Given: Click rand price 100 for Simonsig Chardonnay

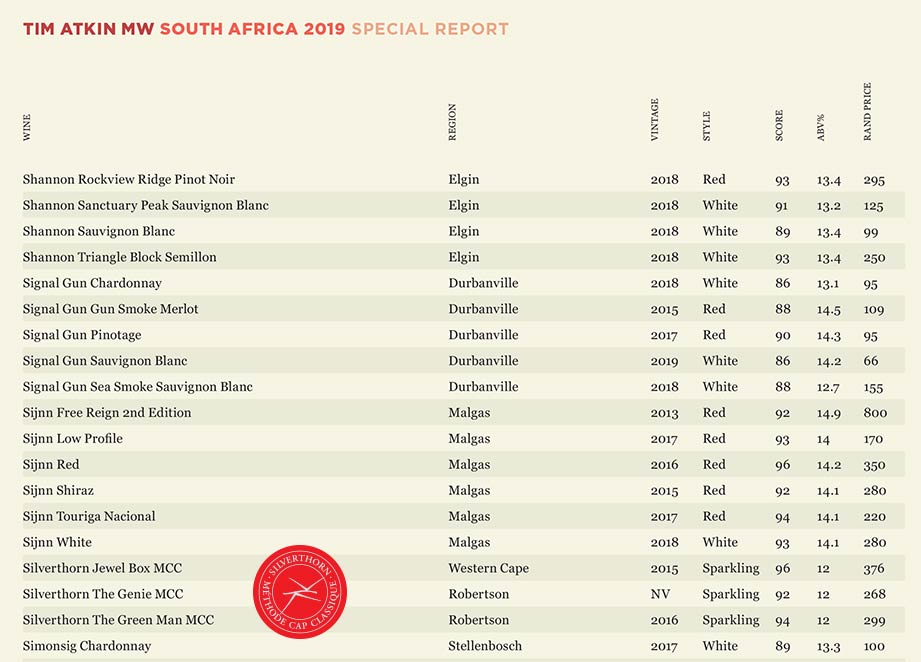Looking at the screenshot, I should 874,646.
